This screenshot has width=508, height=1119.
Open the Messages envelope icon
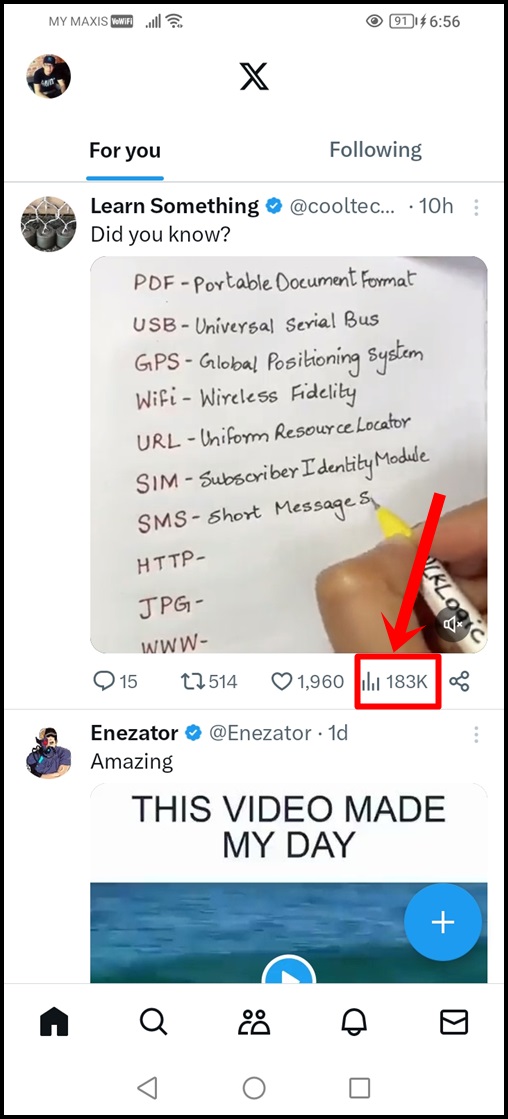tap(454, 1022)
